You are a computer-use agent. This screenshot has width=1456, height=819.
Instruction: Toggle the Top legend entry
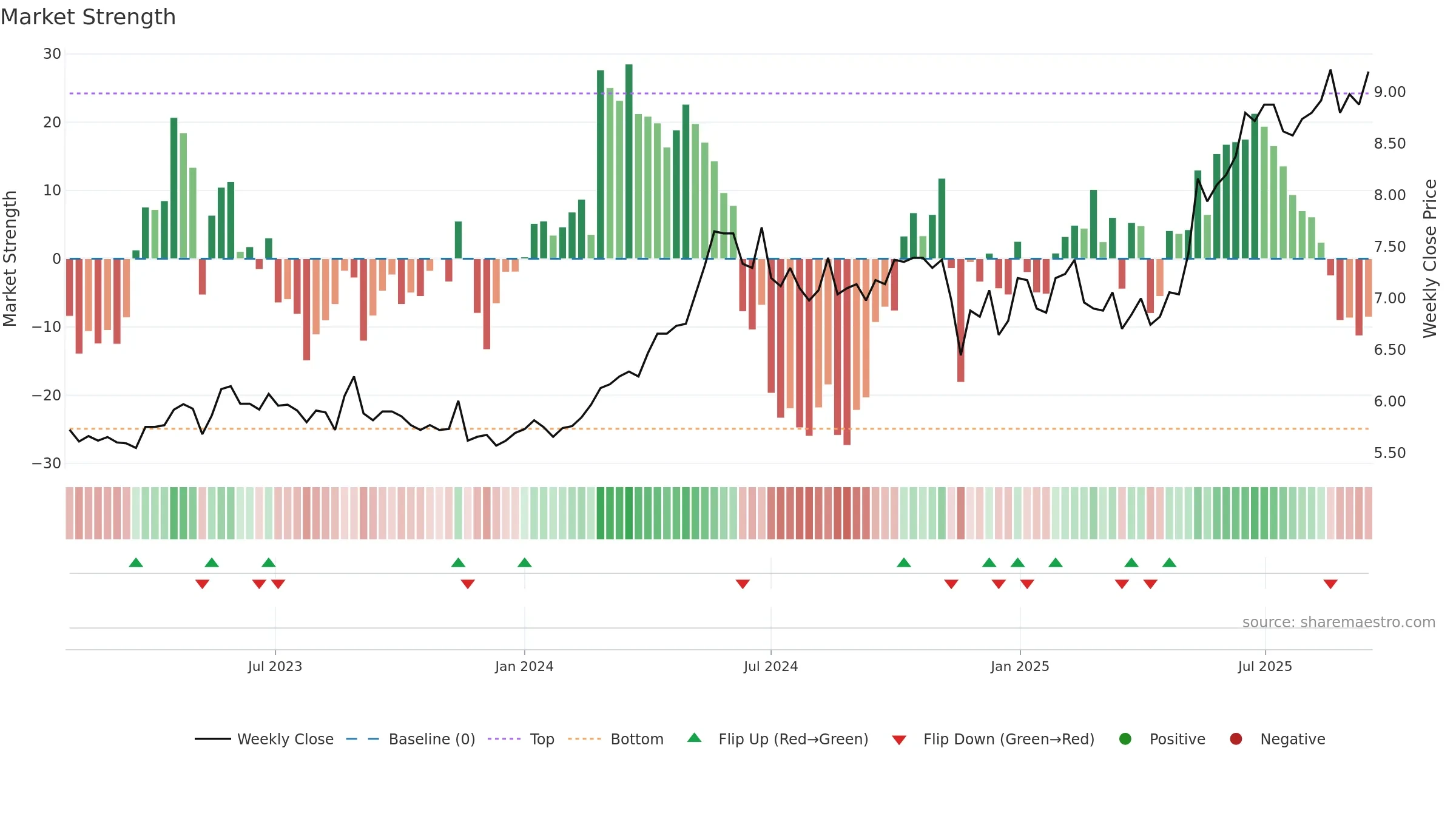click(521, 739)
